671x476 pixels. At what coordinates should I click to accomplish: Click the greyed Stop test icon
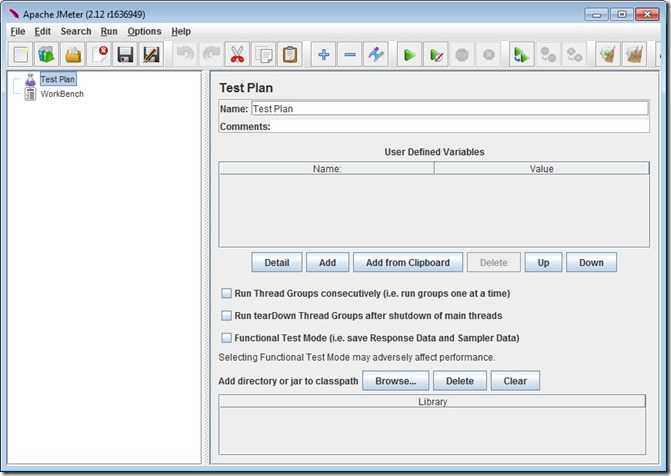pyautogui.click(x=462, y=54)
